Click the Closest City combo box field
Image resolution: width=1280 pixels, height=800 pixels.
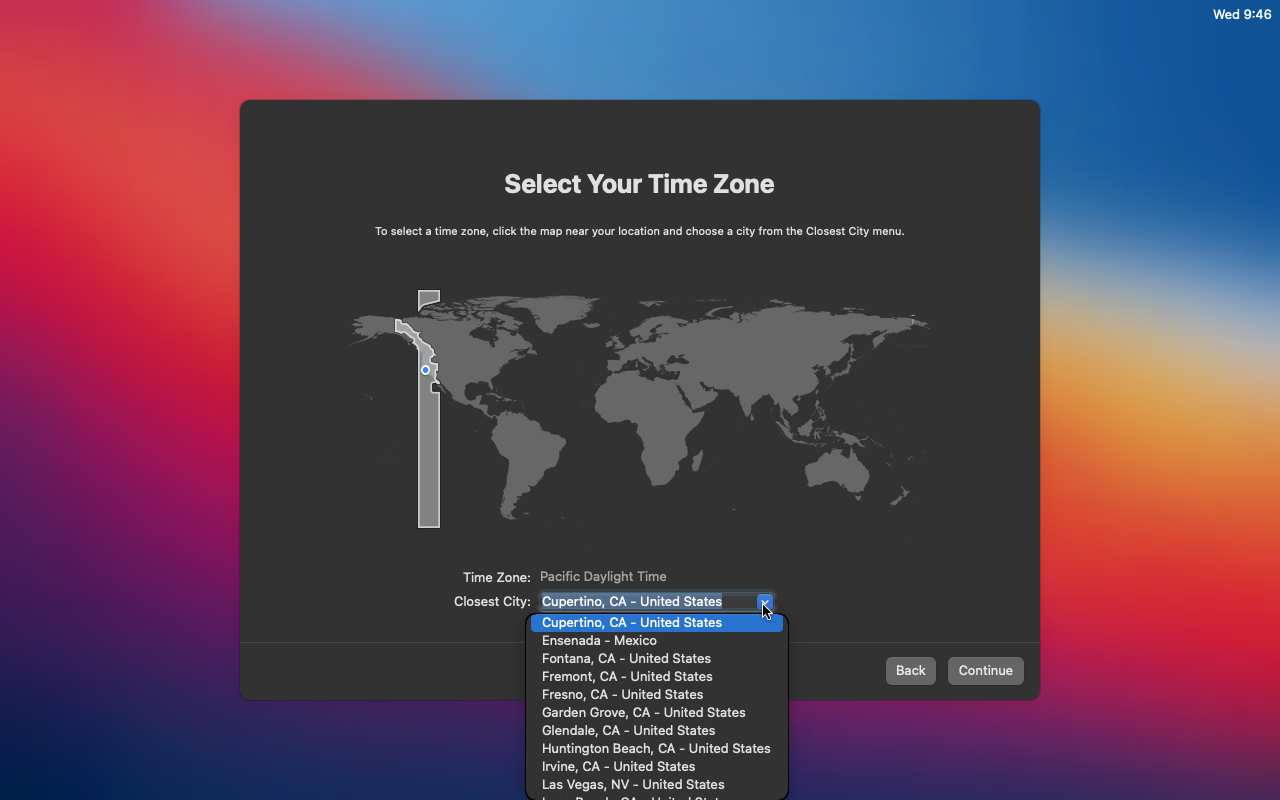point(640,602)
